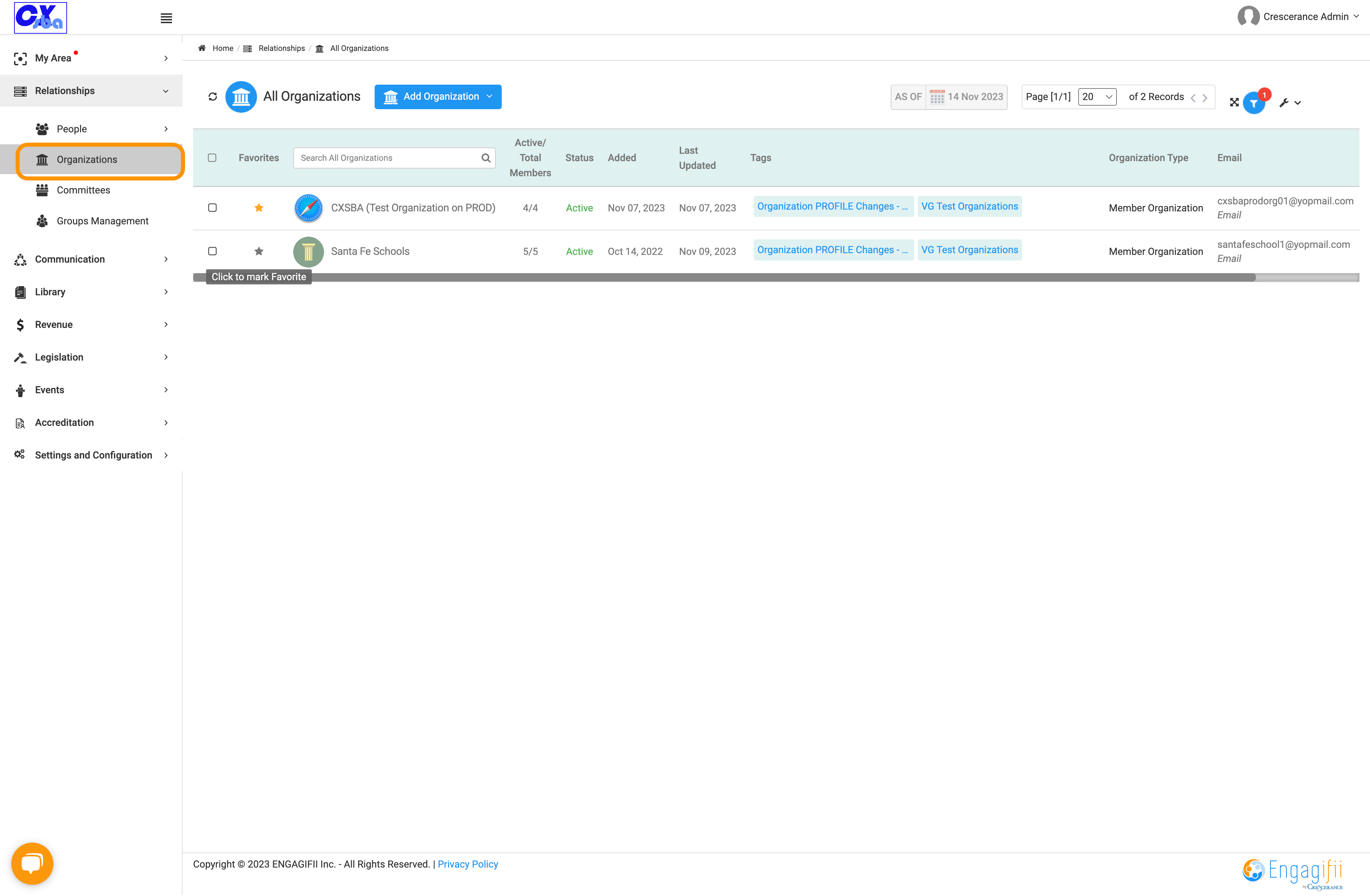Click the CXSBA logo in header
This screenshot has width=1370, height=896.
(x=40, y=17)
